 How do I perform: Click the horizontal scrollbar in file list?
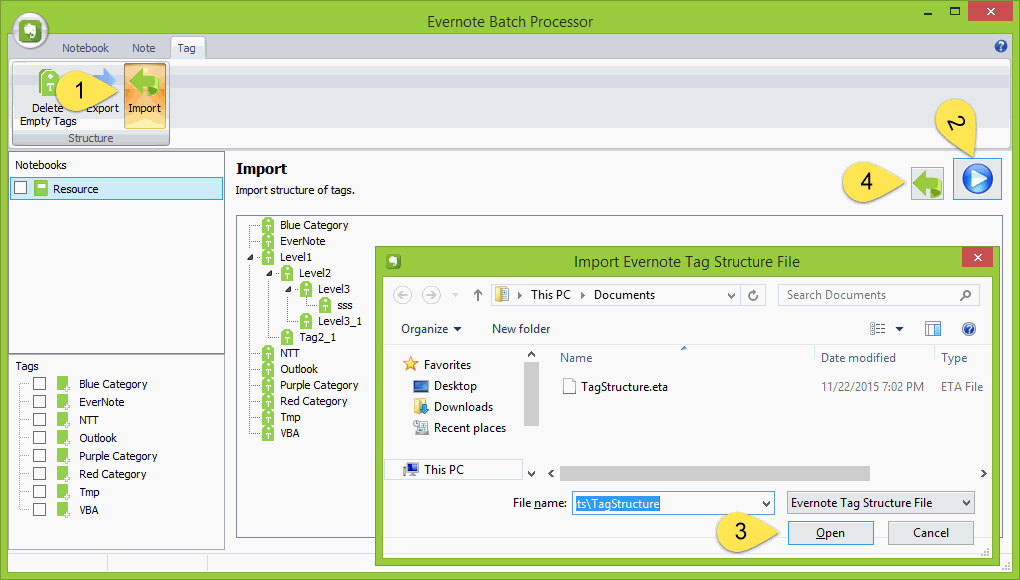(x=714, y=473)
